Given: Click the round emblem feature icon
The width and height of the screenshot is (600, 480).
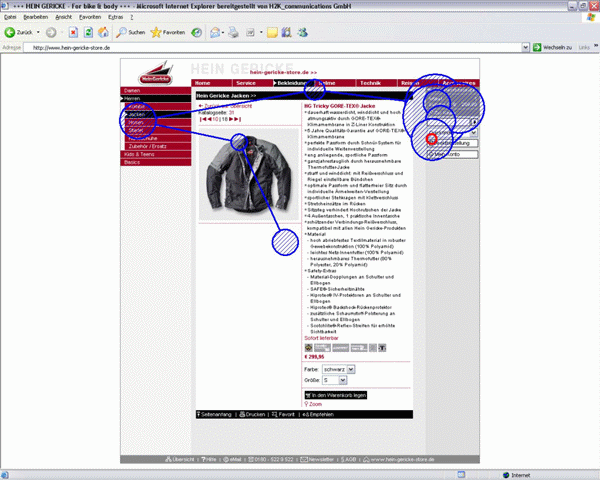Looking at the screenshot, I should tap(308, 348).
